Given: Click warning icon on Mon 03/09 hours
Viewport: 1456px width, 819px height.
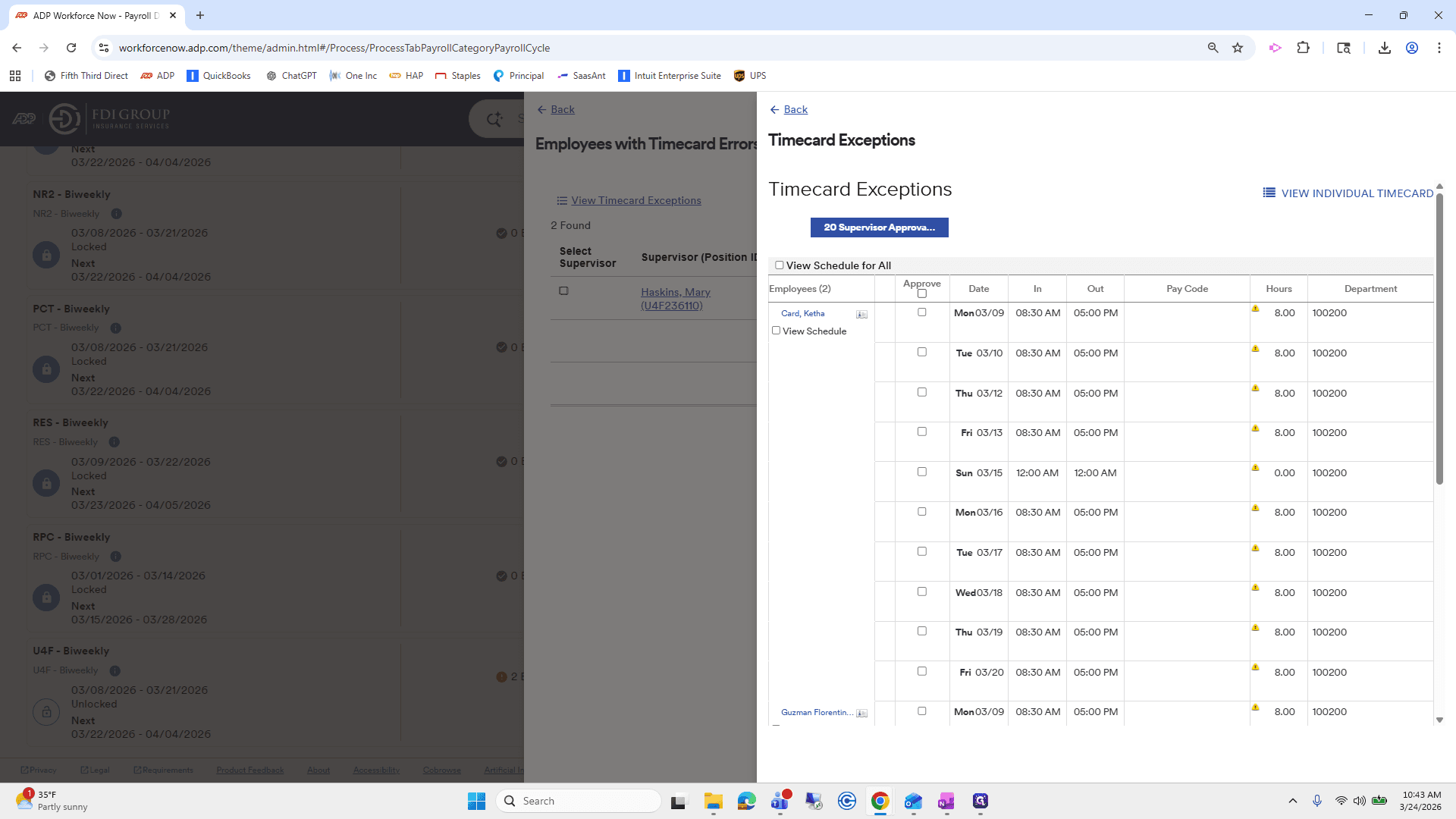Looking at the screenshot, I should coord(1255,309).
